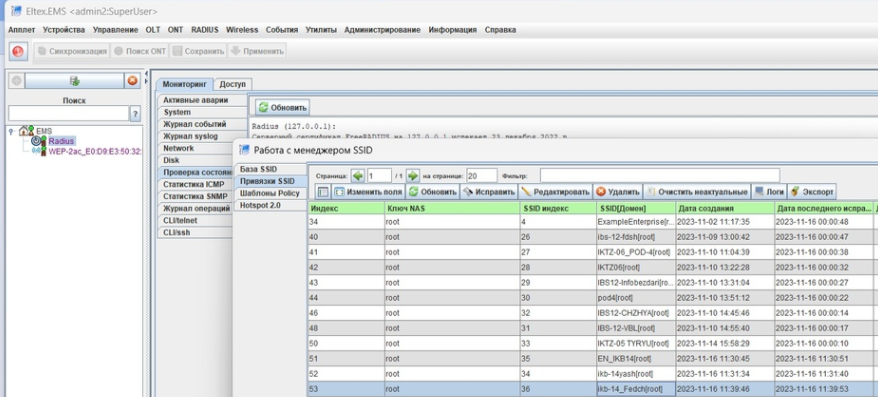Select the EMS house icon in tree
878x397 pixels.
[x=26, y=130]
